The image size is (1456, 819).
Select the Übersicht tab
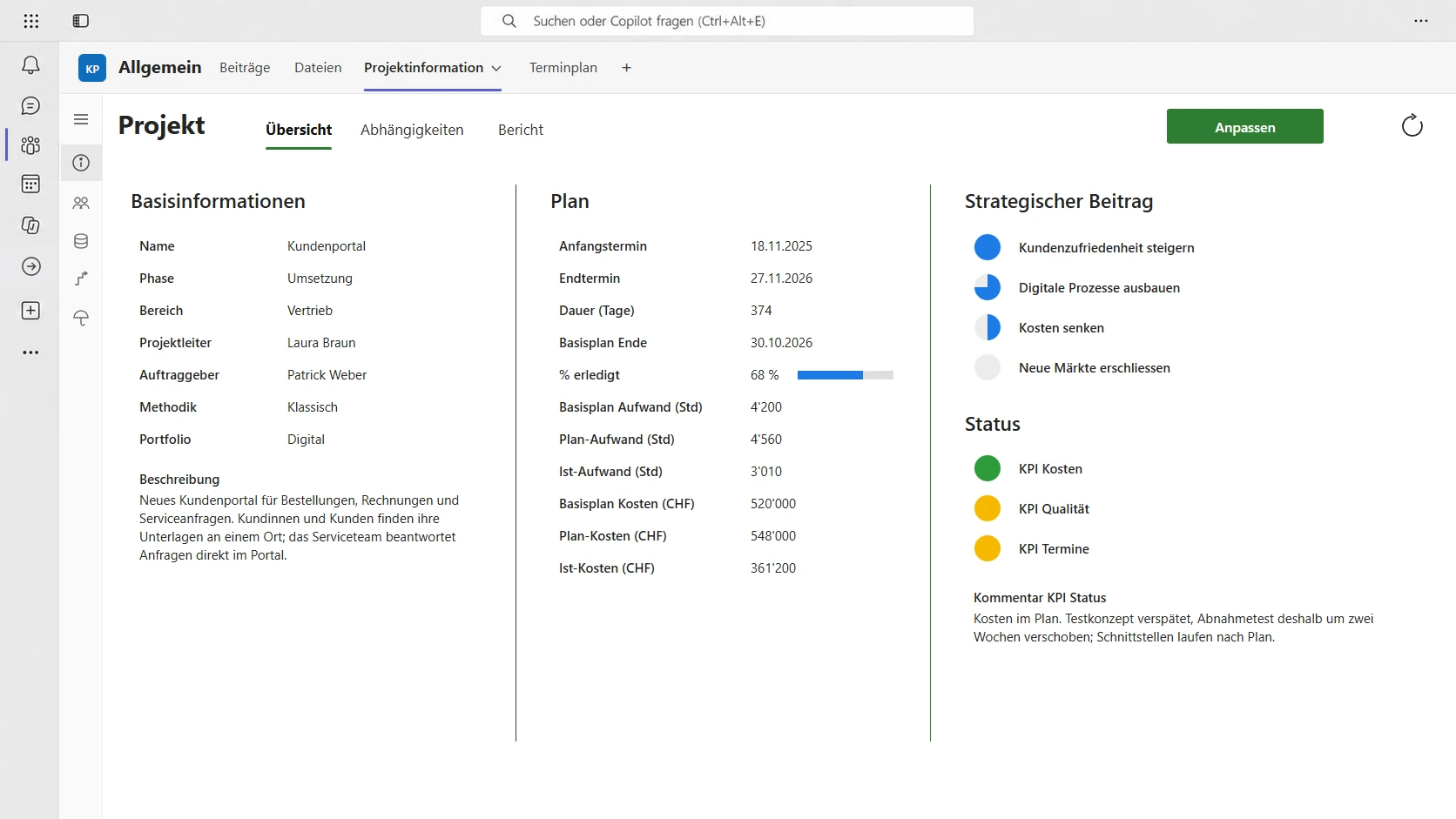coord(299,130)
